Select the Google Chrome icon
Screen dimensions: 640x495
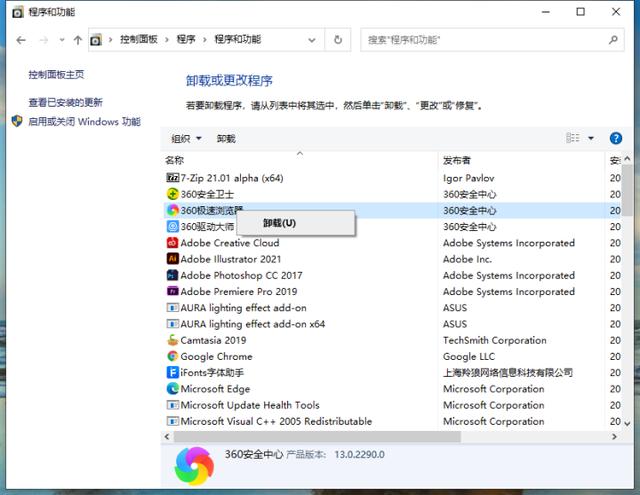tap(172, 356)
